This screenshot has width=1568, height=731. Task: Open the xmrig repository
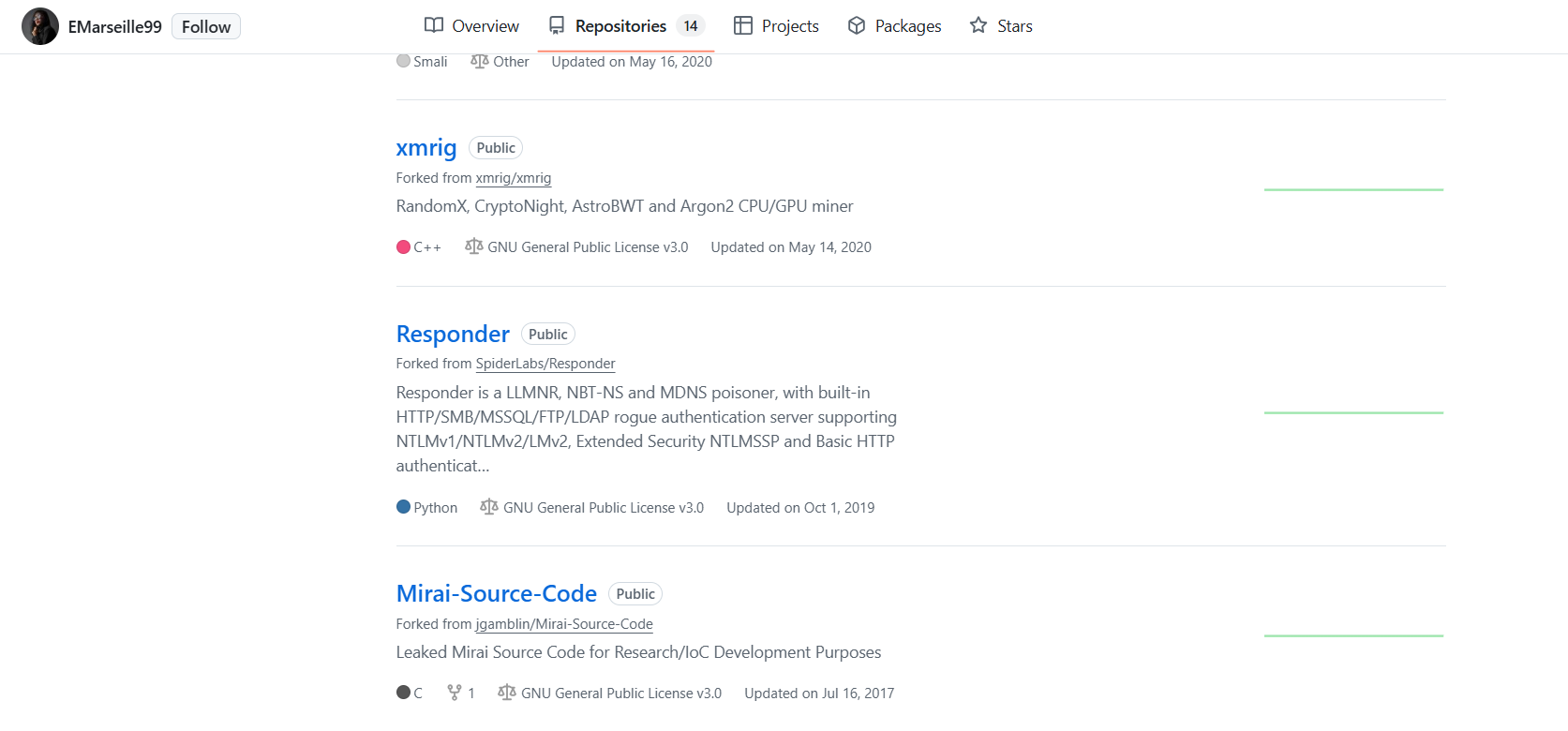click(426, 148)
